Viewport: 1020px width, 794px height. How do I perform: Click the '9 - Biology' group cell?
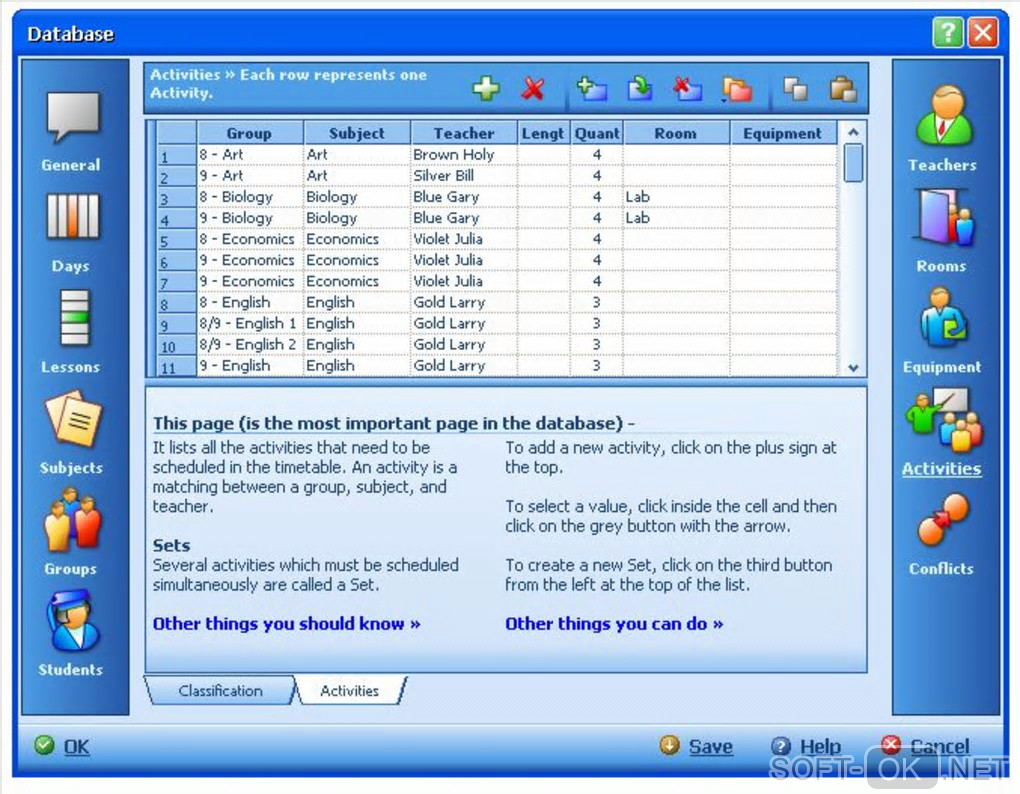tap(250, 218)
